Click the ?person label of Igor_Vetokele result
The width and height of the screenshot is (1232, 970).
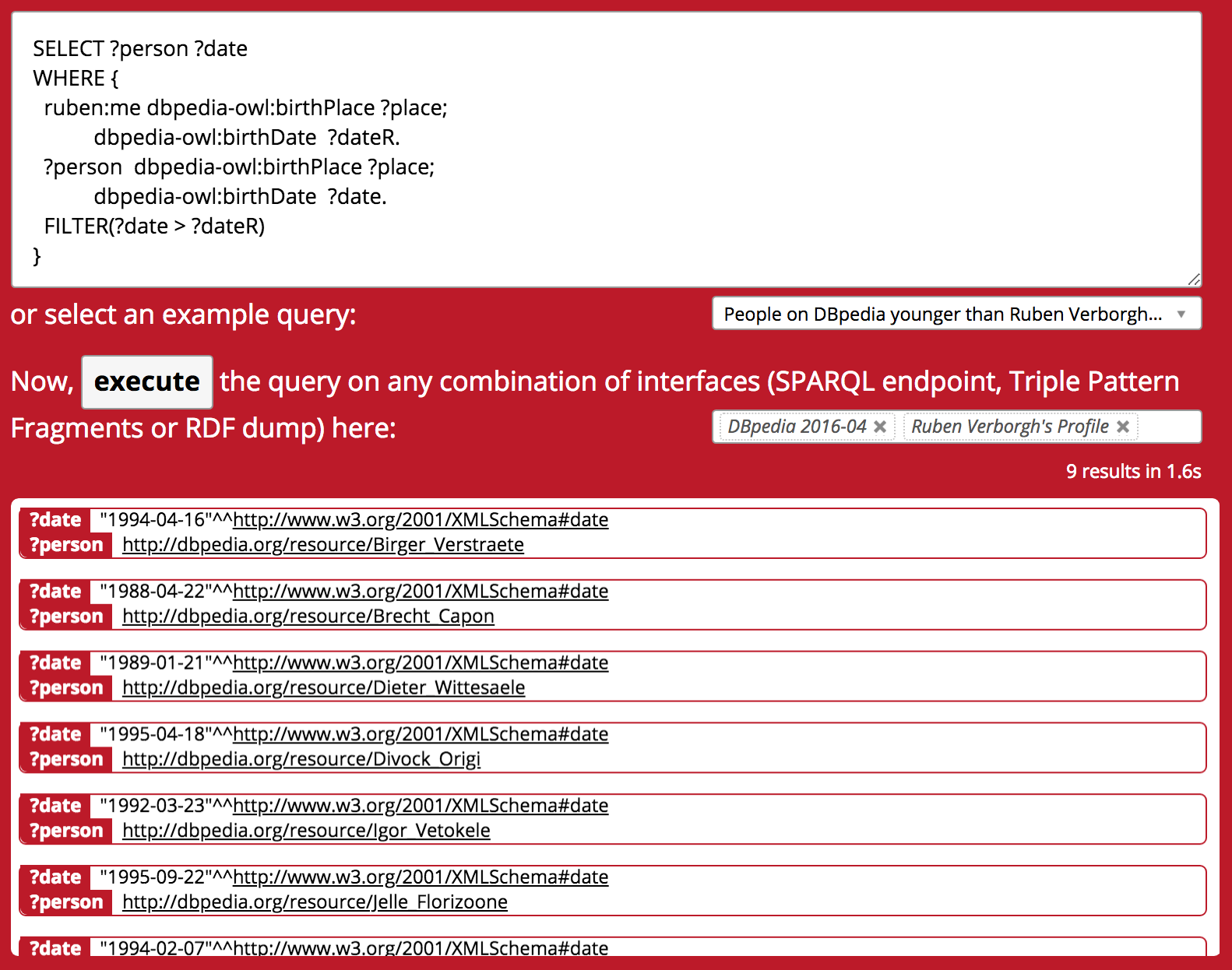click(x=66, y=831)
